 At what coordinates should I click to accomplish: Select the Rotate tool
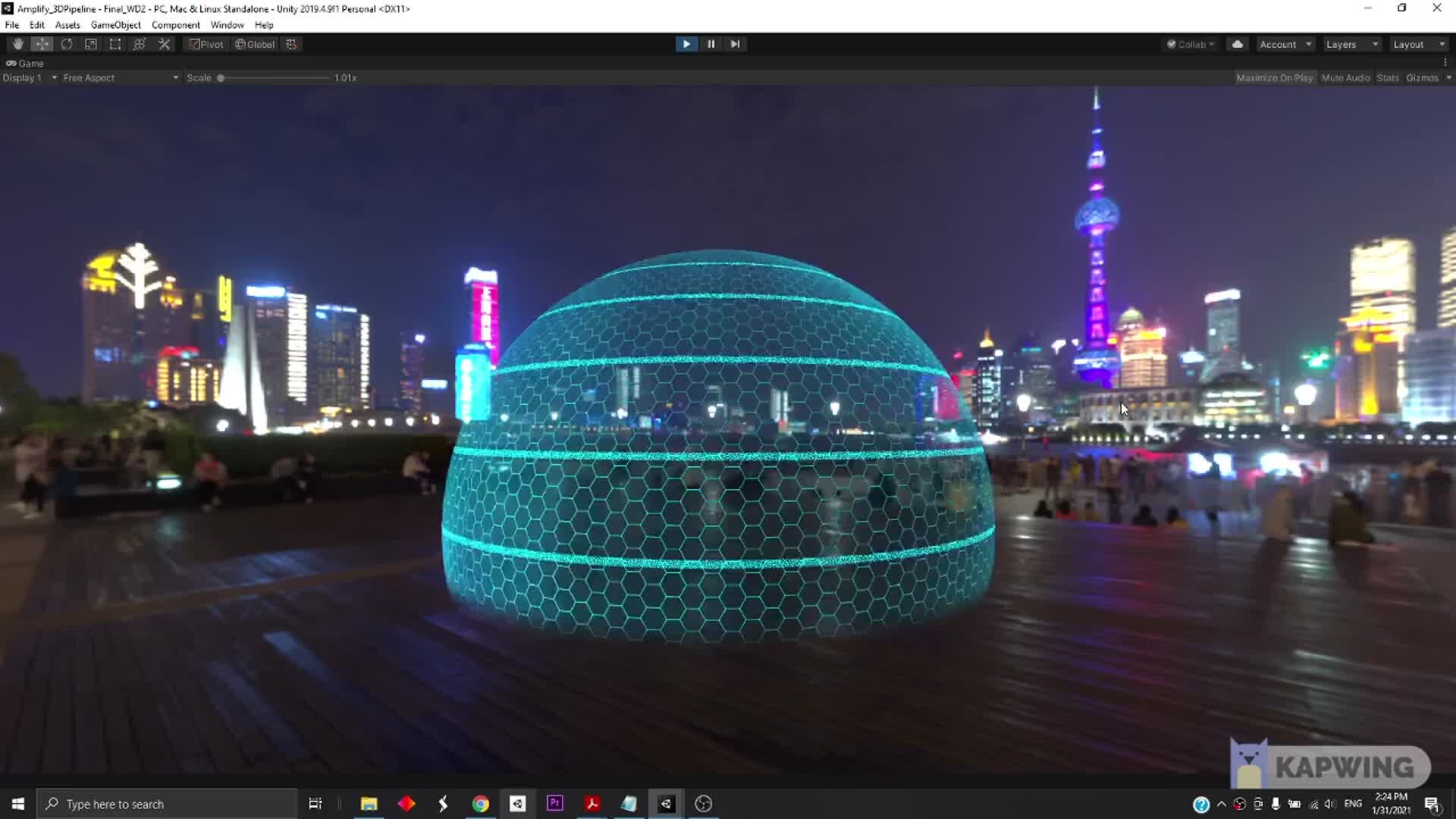click(67, 43)
